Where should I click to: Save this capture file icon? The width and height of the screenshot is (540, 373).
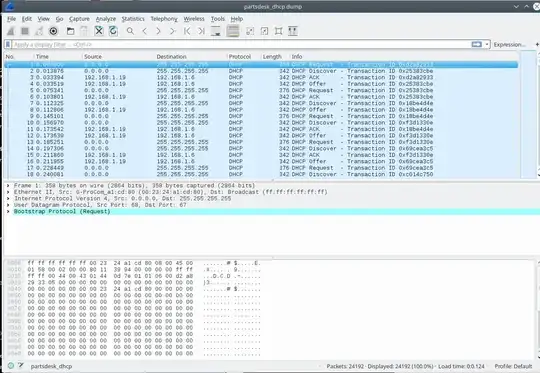(x=84, y=31)
